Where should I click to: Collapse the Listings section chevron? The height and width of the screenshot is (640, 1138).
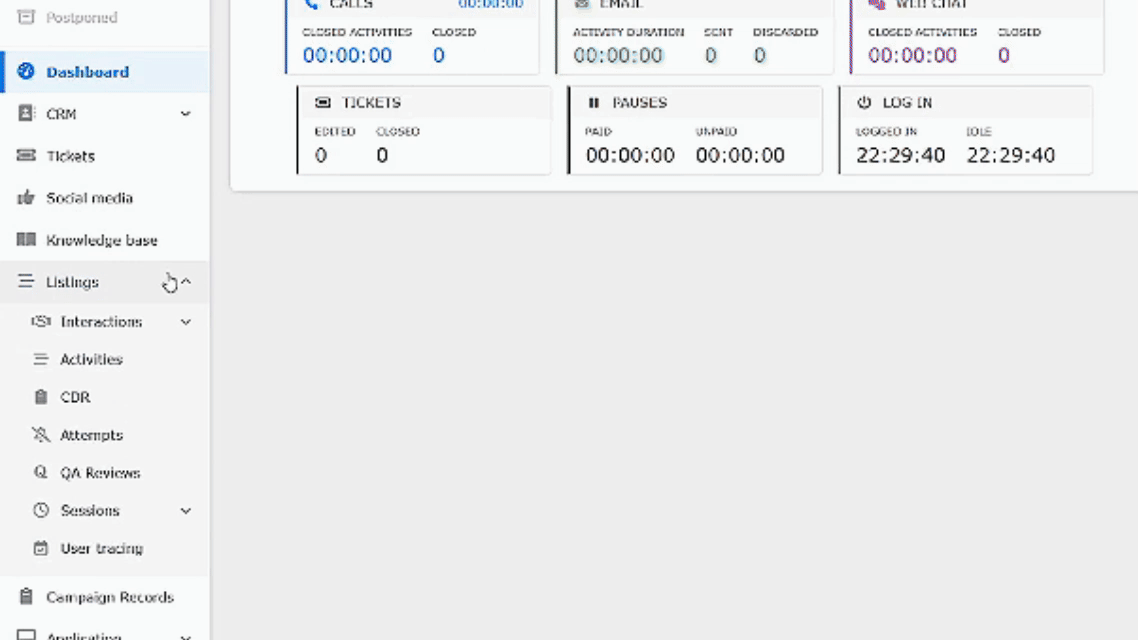(x=185, y=282)
